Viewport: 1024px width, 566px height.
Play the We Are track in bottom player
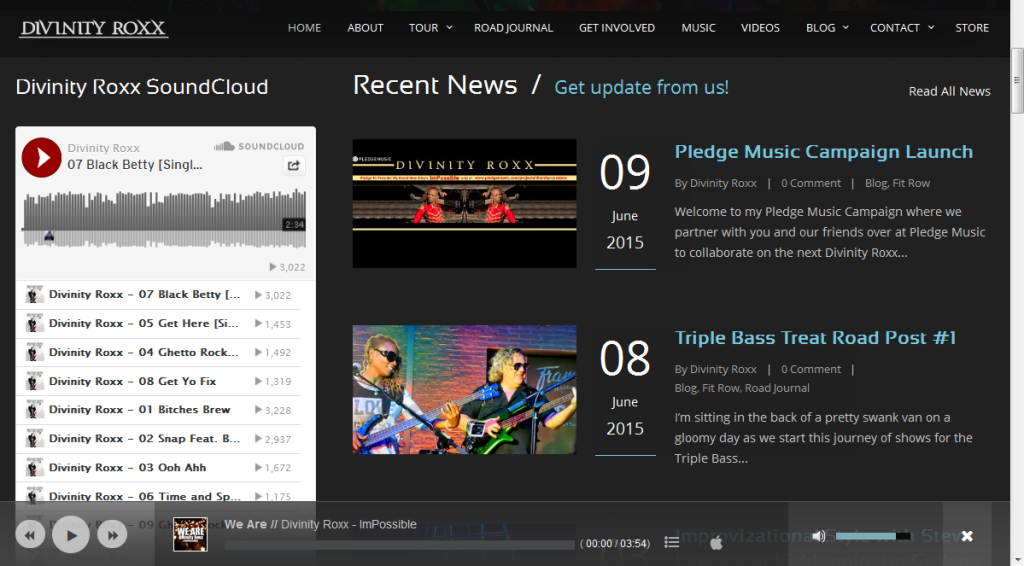(x=71, y=535)
